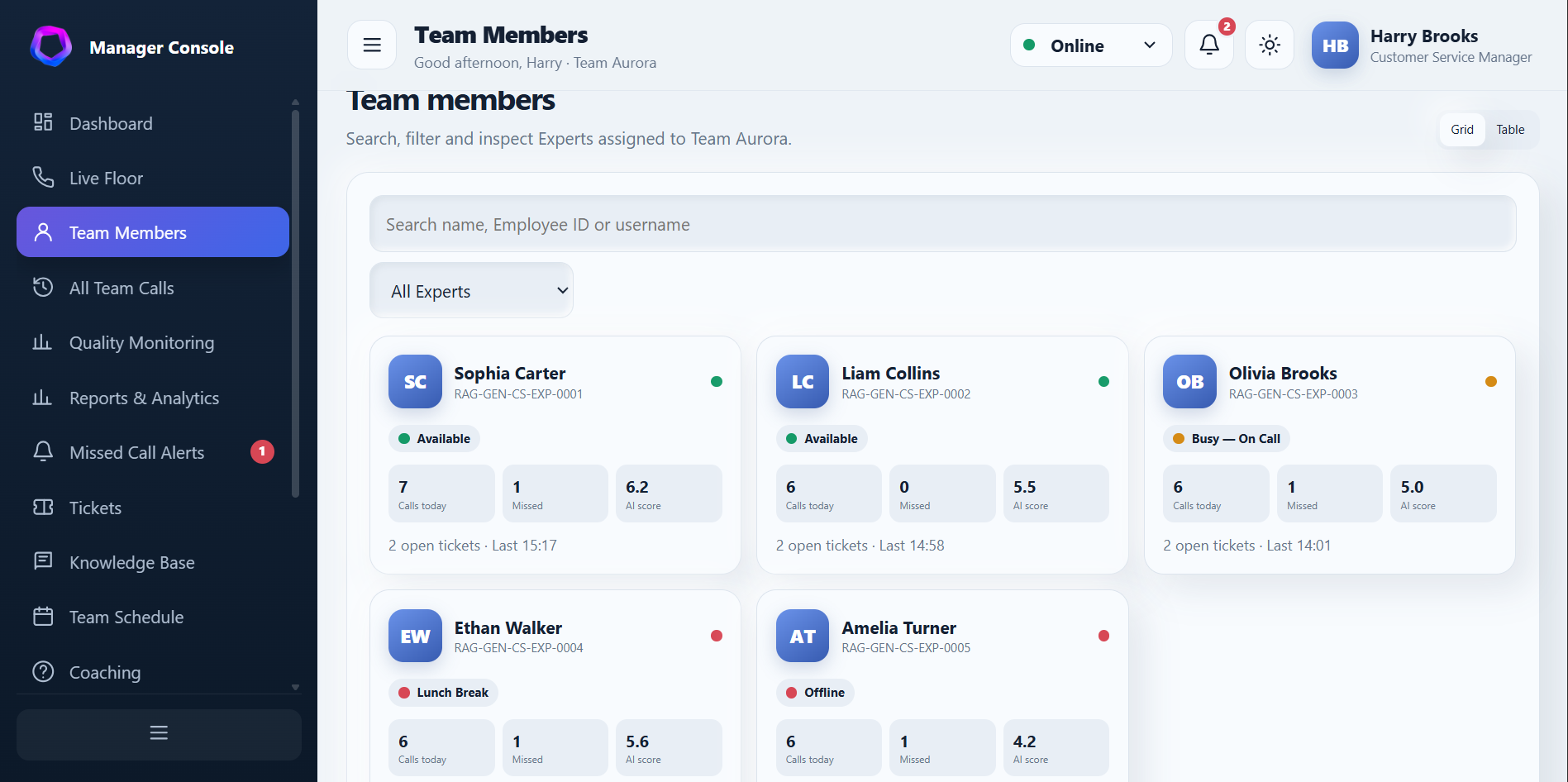
Task: Click Ethan Walker's EW avatar
Action: point(415,636)
